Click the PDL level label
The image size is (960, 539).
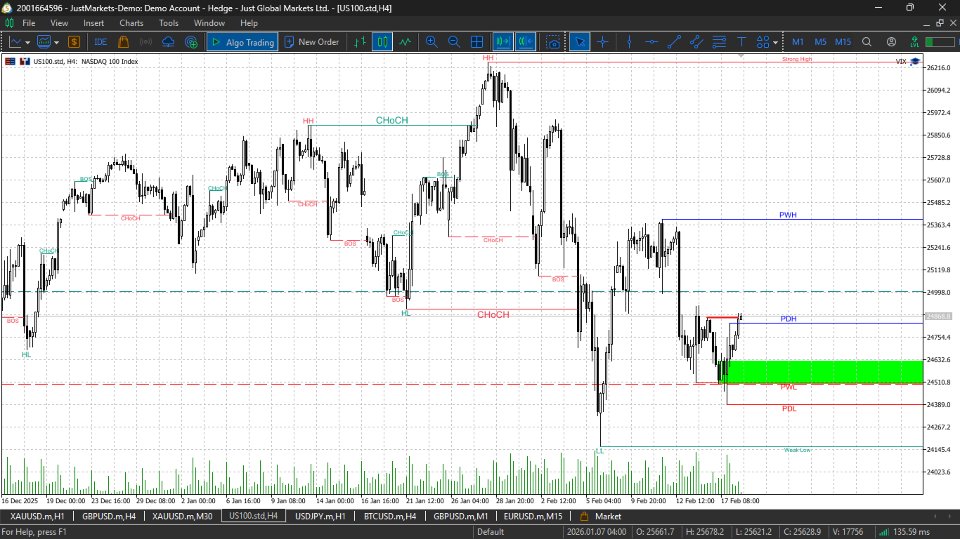tap(789, 409)
